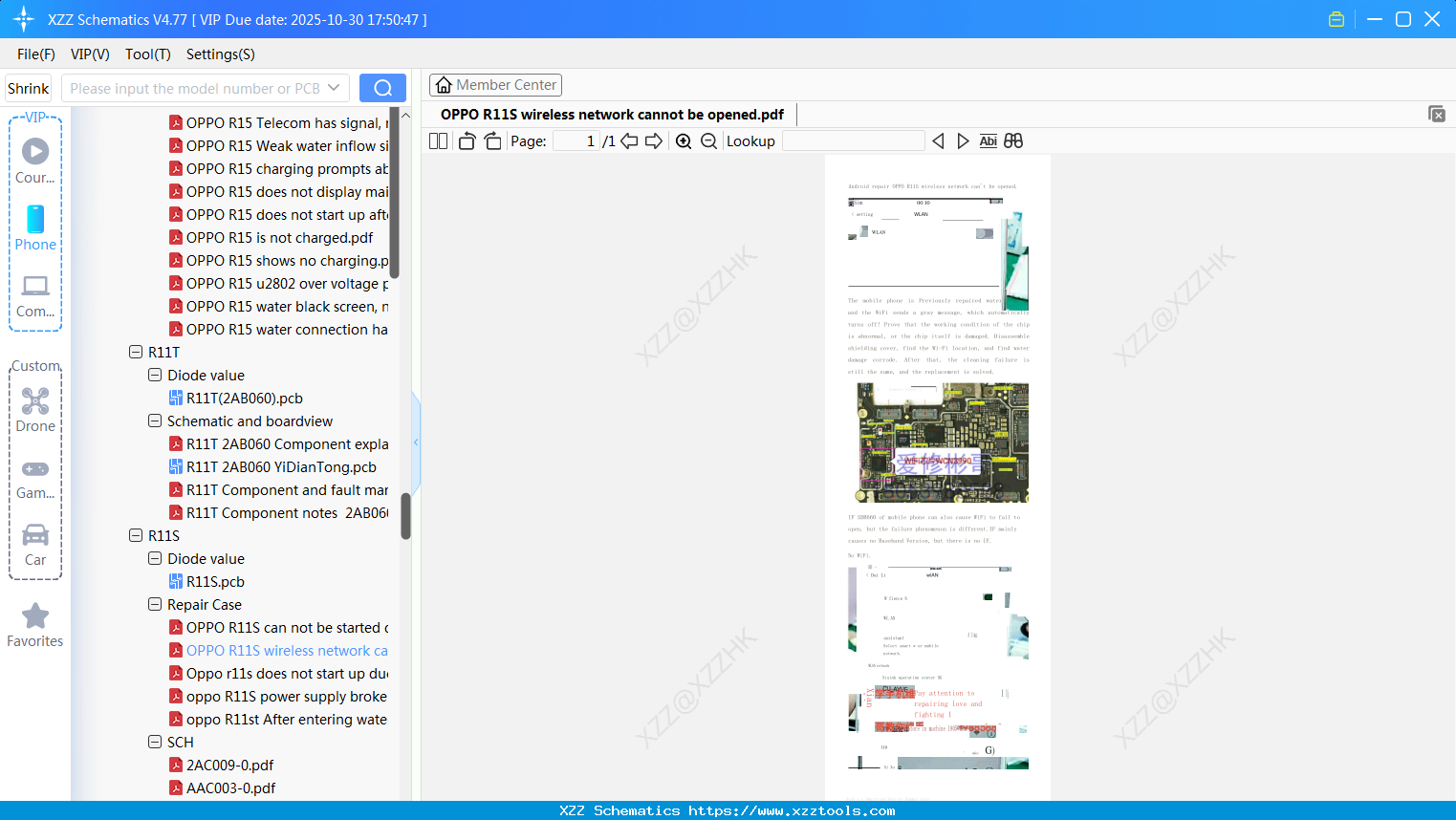Select the Game console category
Viewport: 1456px width, 820px height.
tap(35, 478)
